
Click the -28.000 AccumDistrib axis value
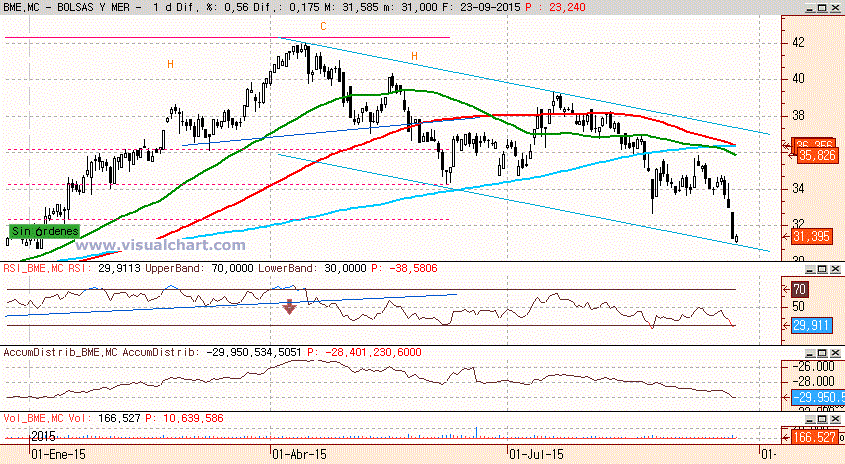pos(813,382)
